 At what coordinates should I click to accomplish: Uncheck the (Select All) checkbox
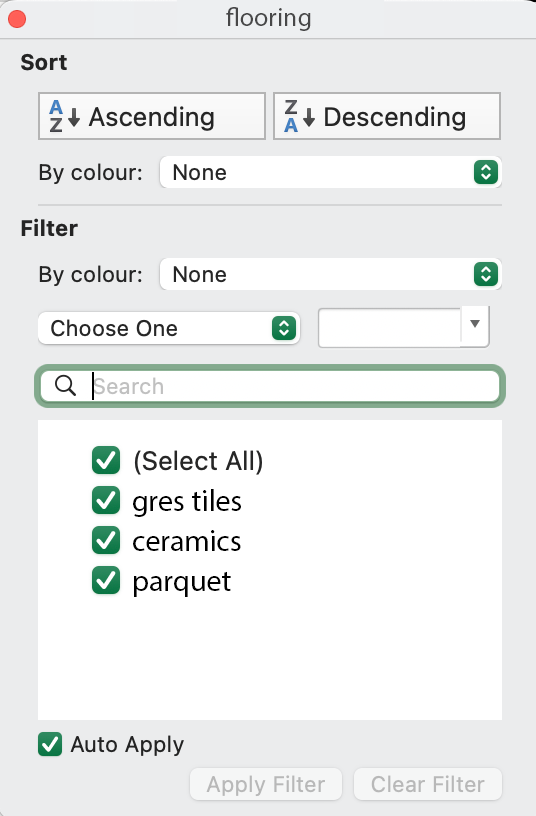click(106, 461)
